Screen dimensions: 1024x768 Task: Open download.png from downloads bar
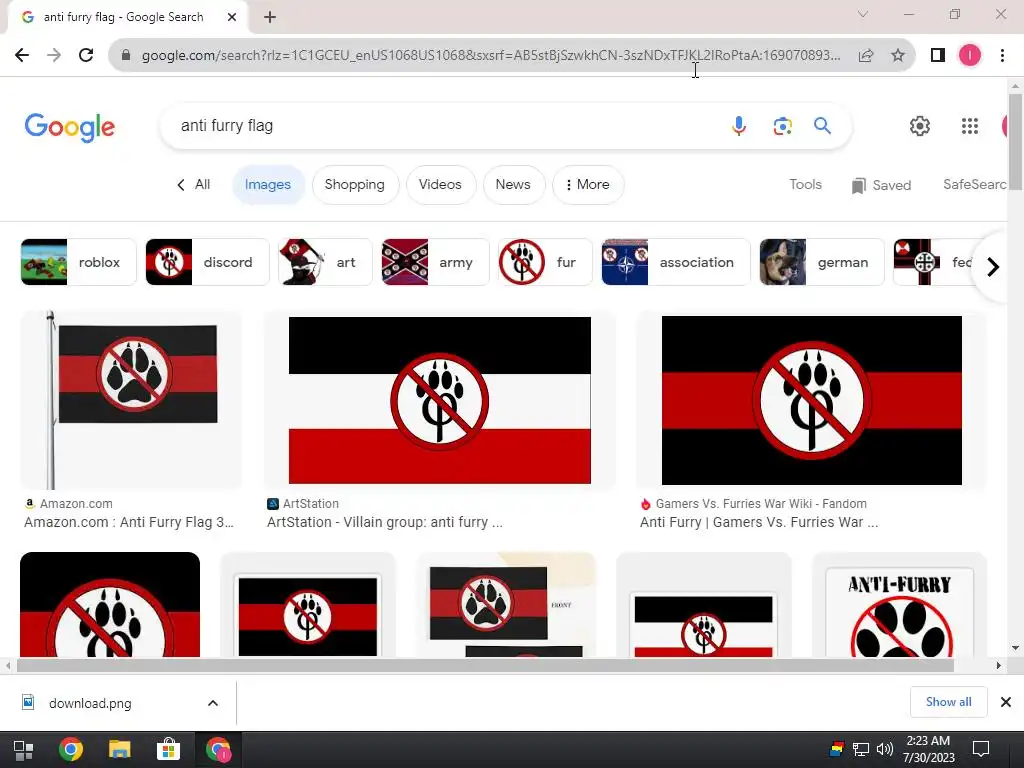90,703
